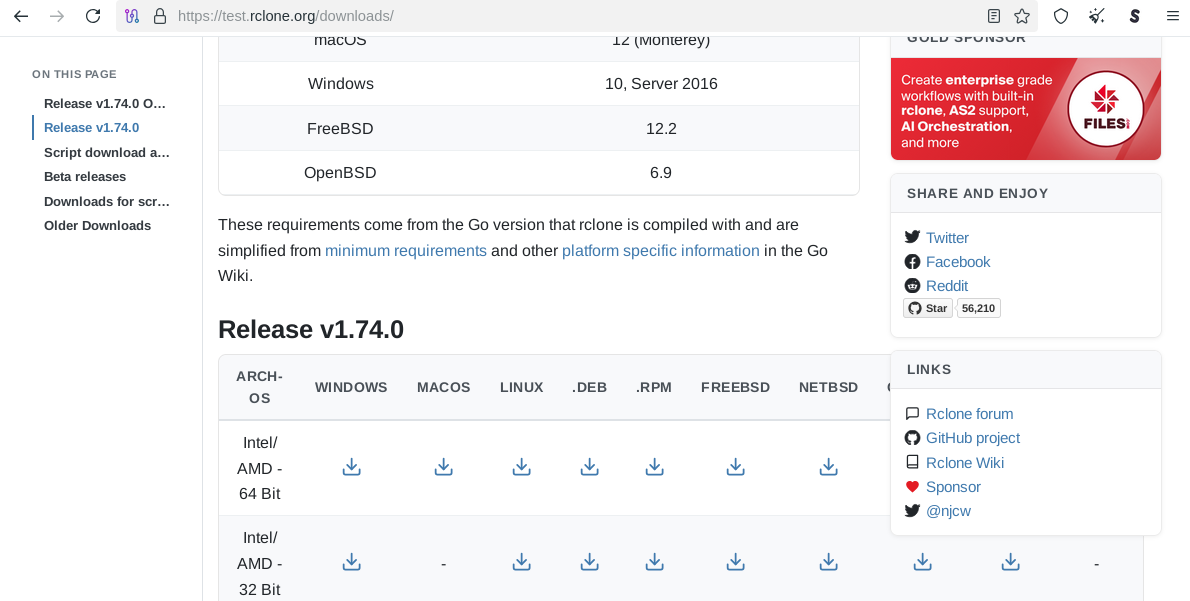This screenshot has width=1190, height=601.
Task: Open the minimum requirements link
Action: pyautogui.click(x=405, y=251)
